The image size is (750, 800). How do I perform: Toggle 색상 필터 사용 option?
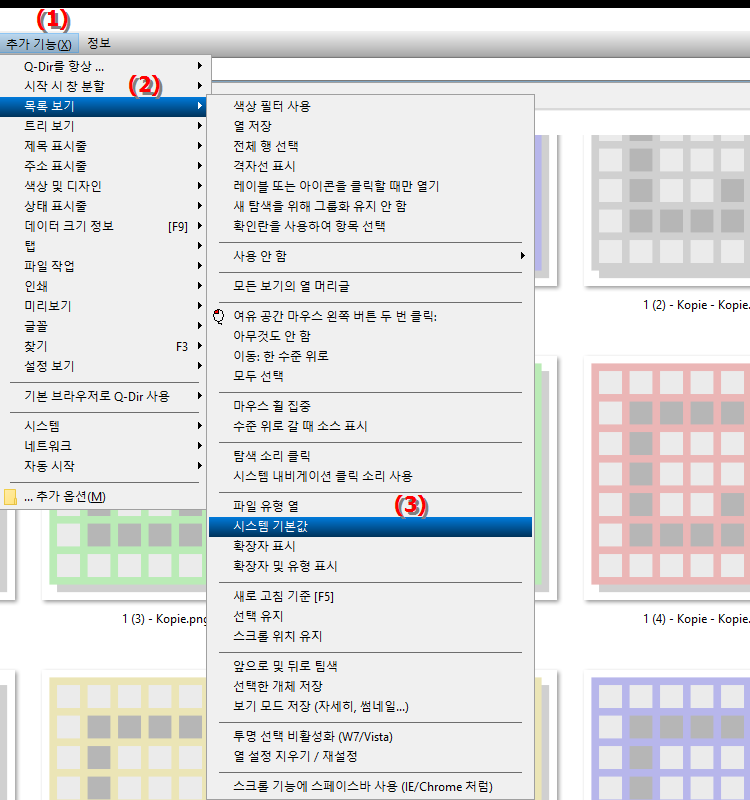(x=370, y=106)
